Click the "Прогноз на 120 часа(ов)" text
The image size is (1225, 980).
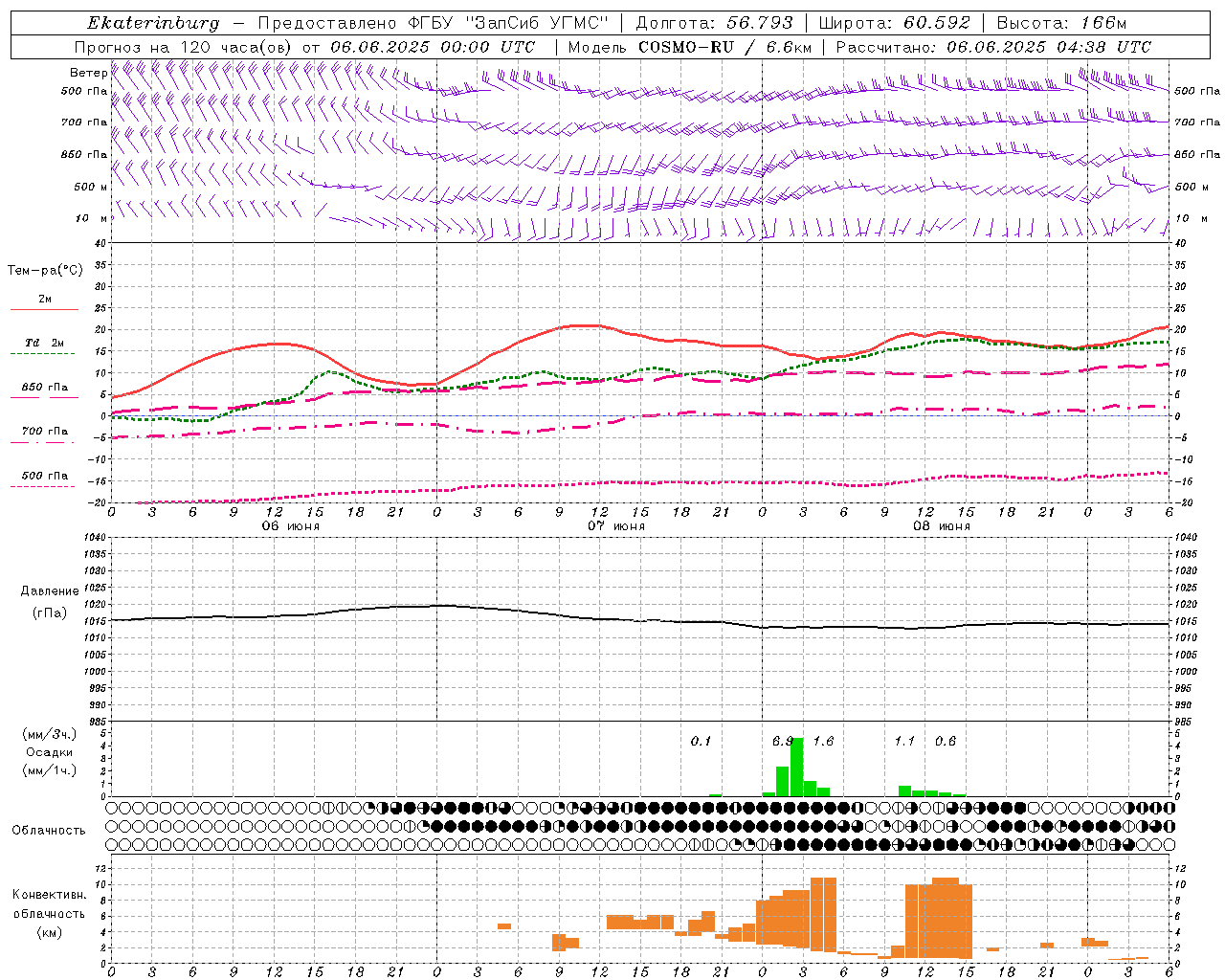pos(185,47)
